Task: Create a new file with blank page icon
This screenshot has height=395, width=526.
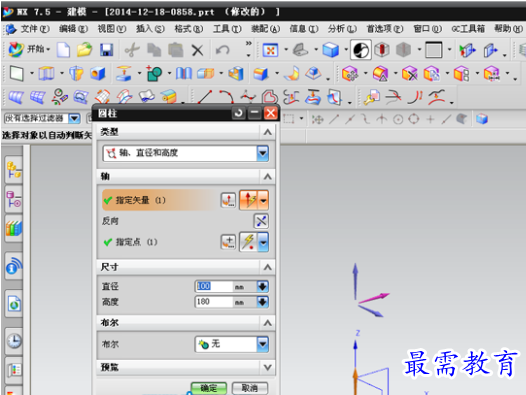Action: coord(63,50)
